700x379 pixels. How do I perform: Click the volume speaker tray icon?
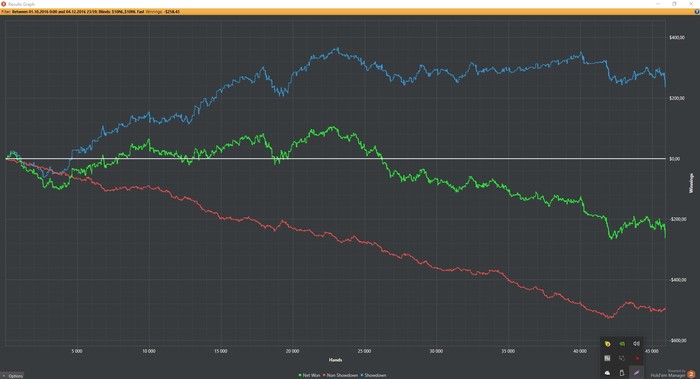click(636, 344)
